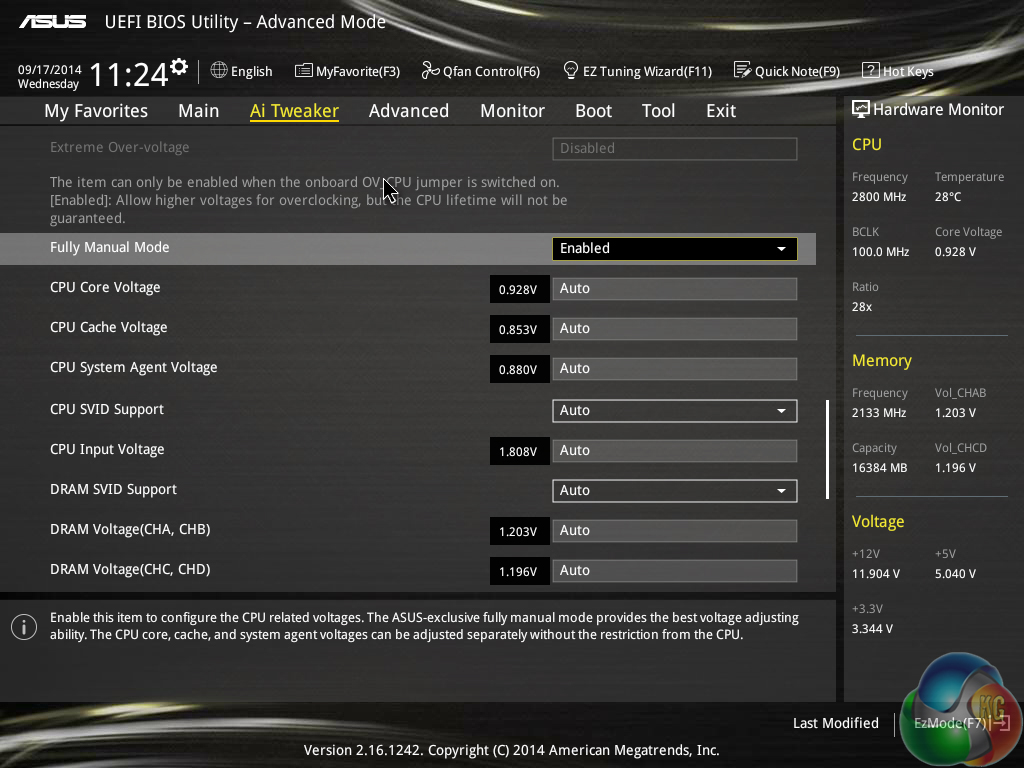
Task: Select the Fully Manual Mode label
Action: [110, 248]
